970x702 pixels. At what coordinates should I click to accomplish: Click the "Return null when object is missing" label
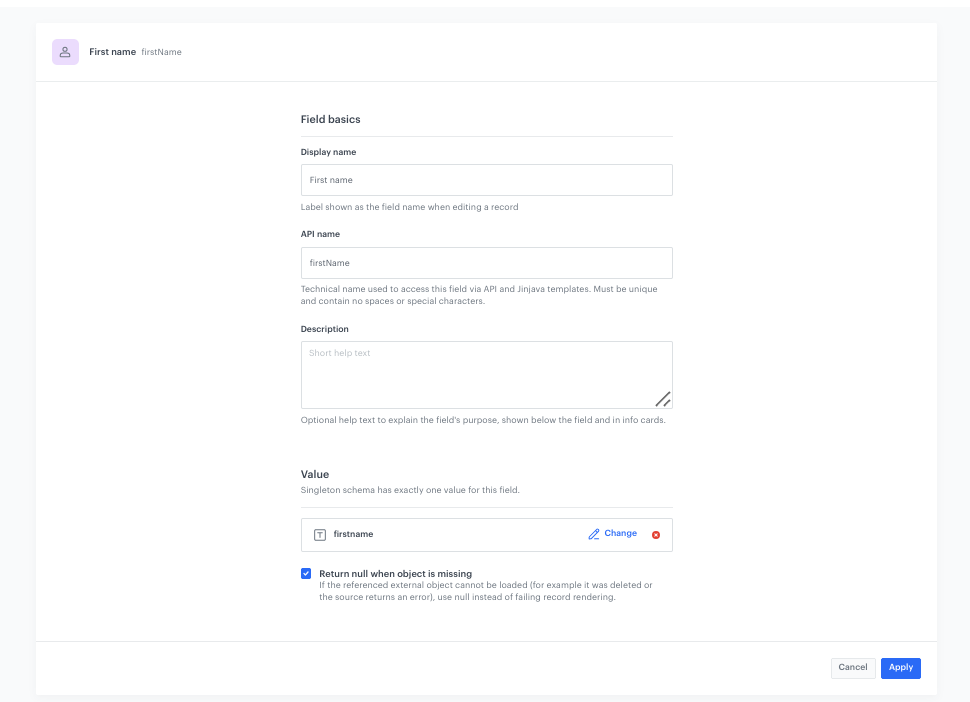(395, 574)
